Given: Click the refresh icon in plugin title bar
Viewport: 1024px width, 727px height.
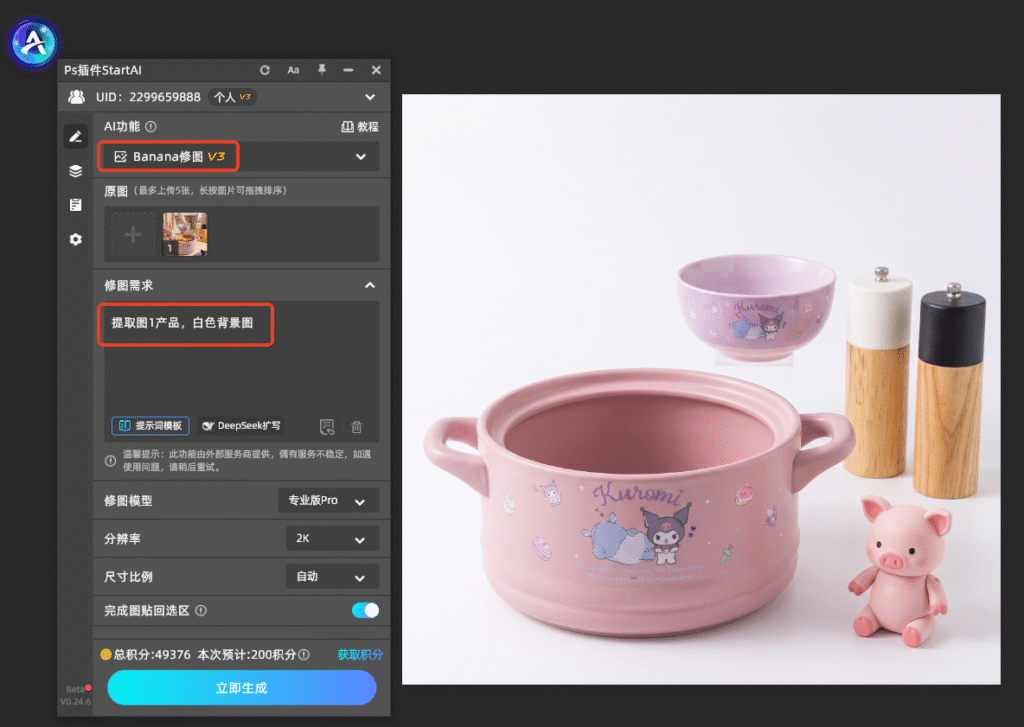Looking at the screenshot, I should click(x=264, y=70).
